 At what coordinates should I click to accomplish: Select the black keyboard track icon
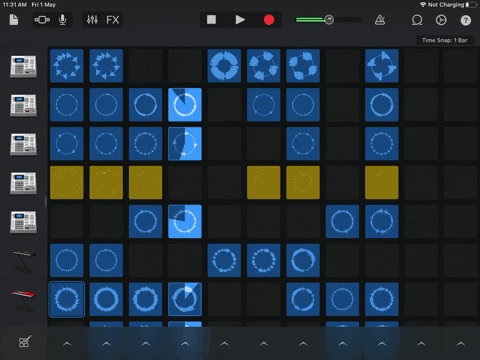pos(24,261)
